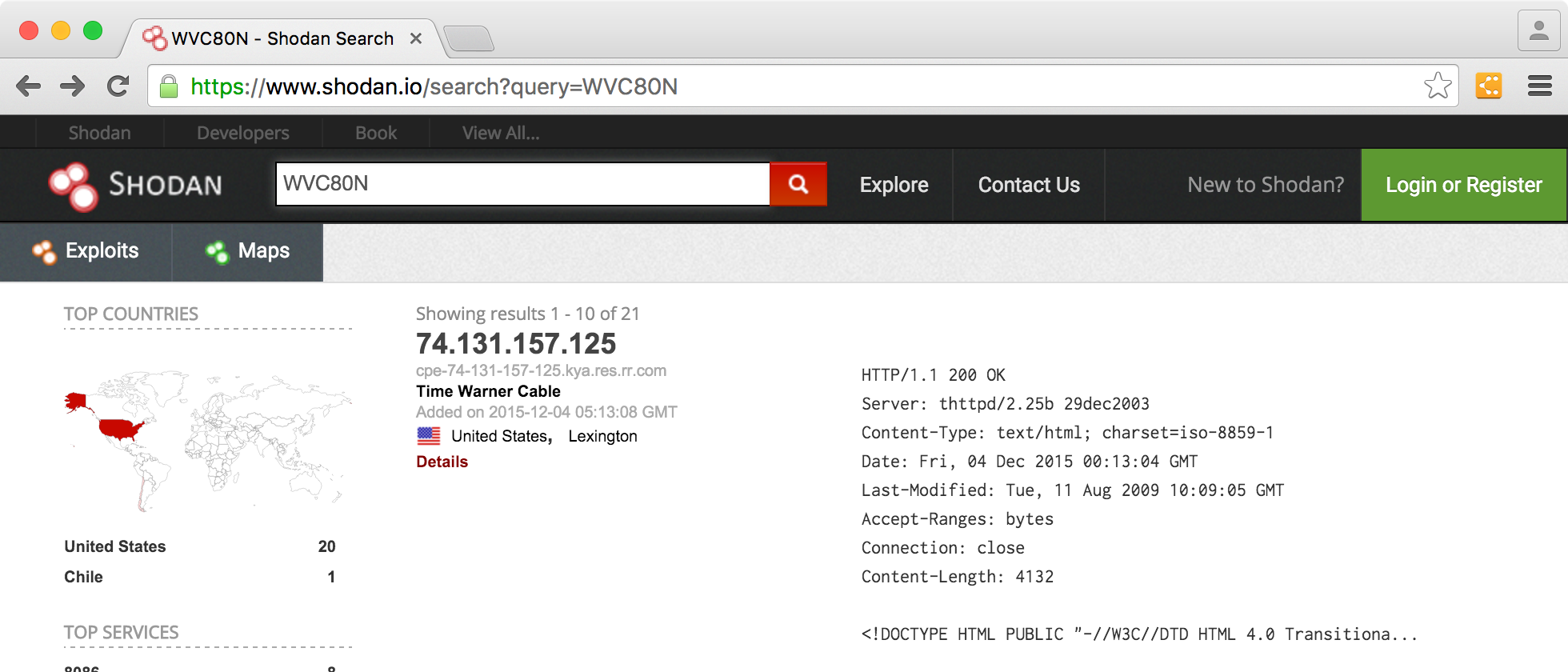The width and height of the screenshot is (1568, 672).
Task: Click the United States country filter
Action: 115,546
